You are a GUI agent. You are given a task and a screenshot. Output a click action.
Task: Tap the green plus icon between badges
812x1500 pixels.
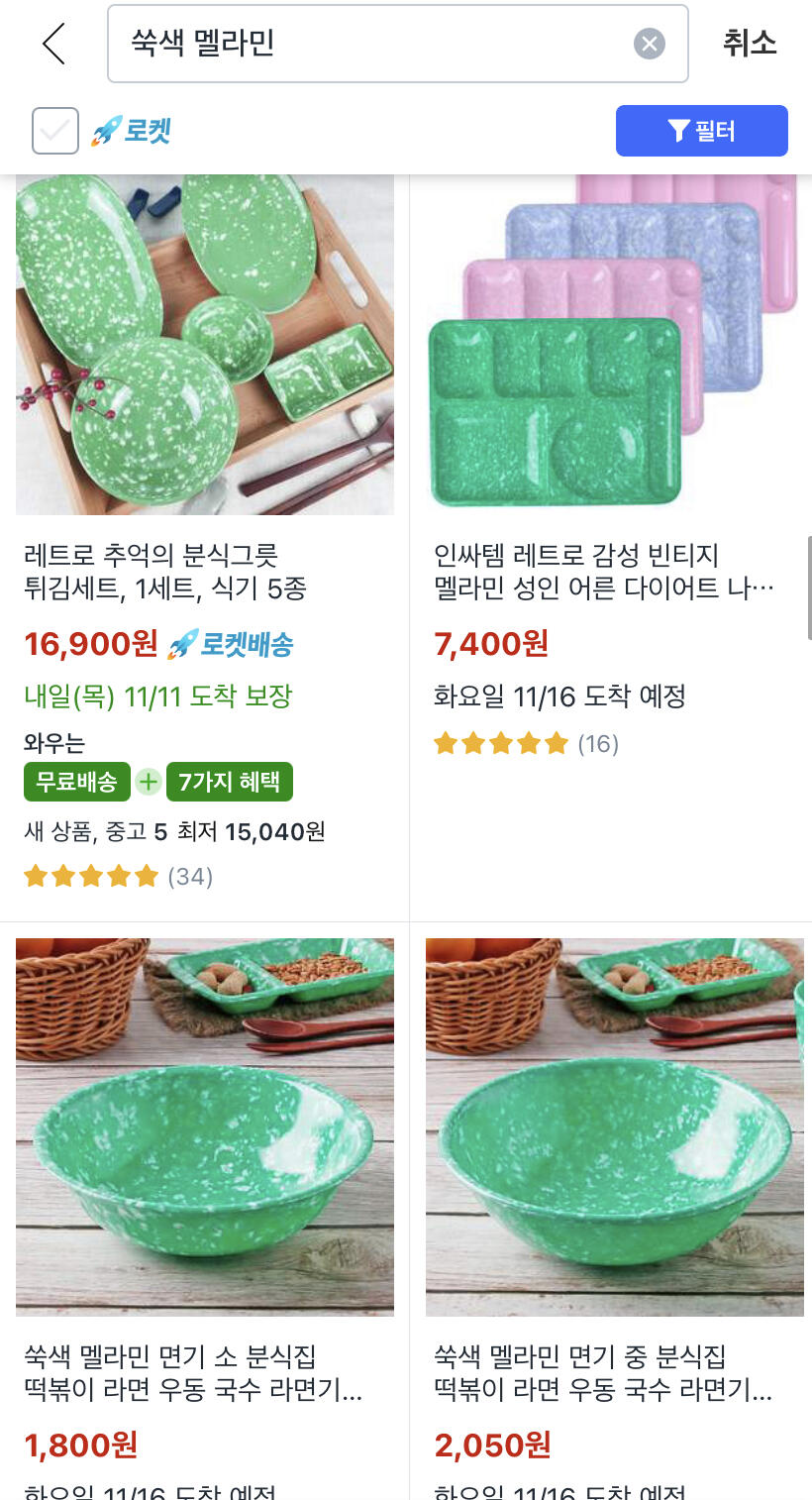pyautogui.click(x=149, y=782)
